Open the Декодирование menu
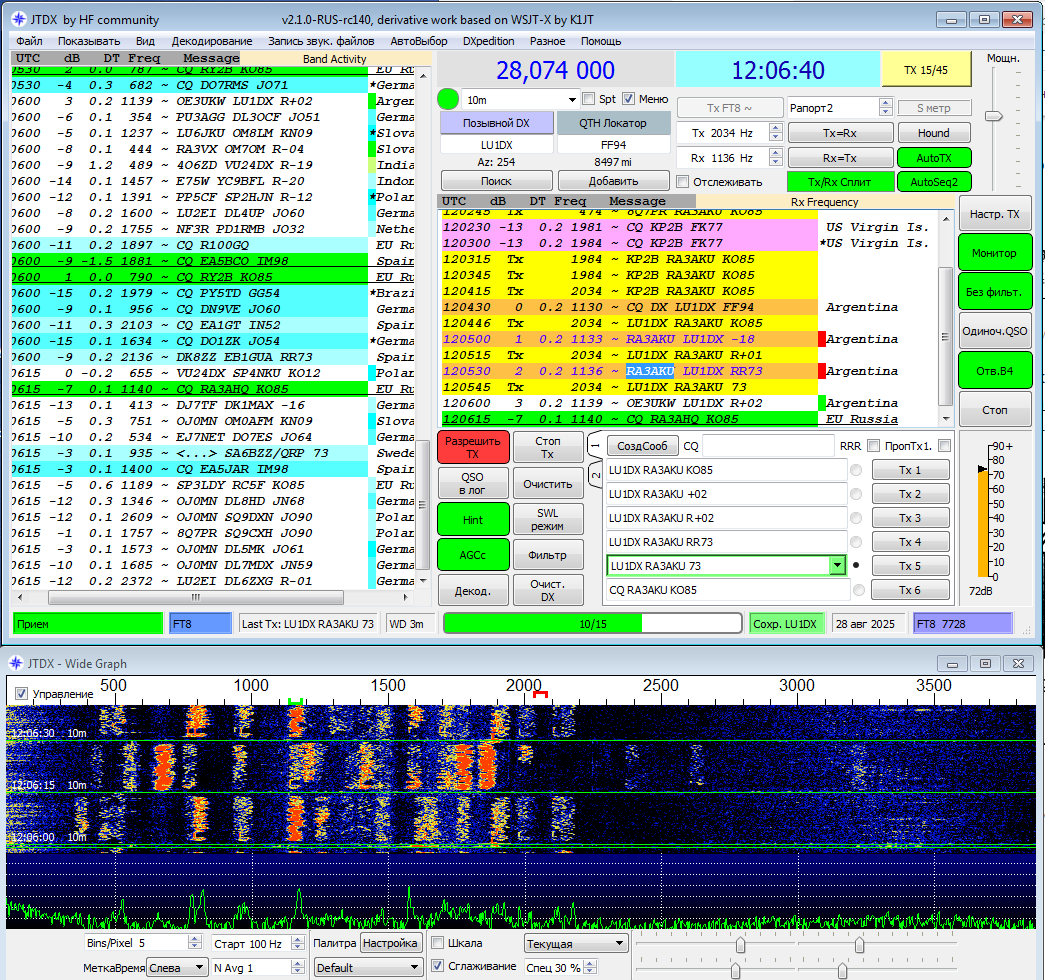 (212, 41)
